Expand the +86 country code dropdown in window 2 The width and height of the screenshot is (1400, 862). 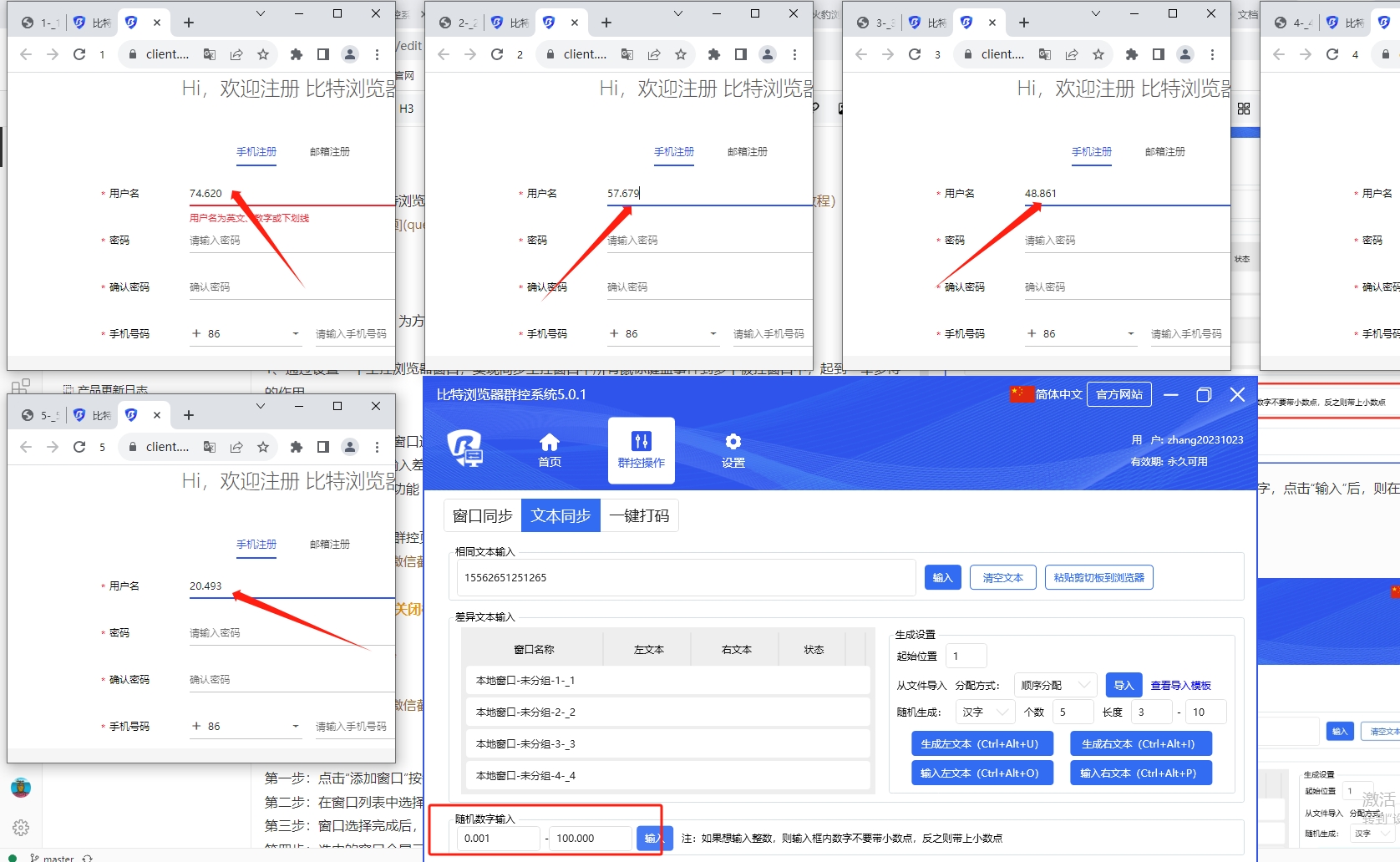[662, 333]
